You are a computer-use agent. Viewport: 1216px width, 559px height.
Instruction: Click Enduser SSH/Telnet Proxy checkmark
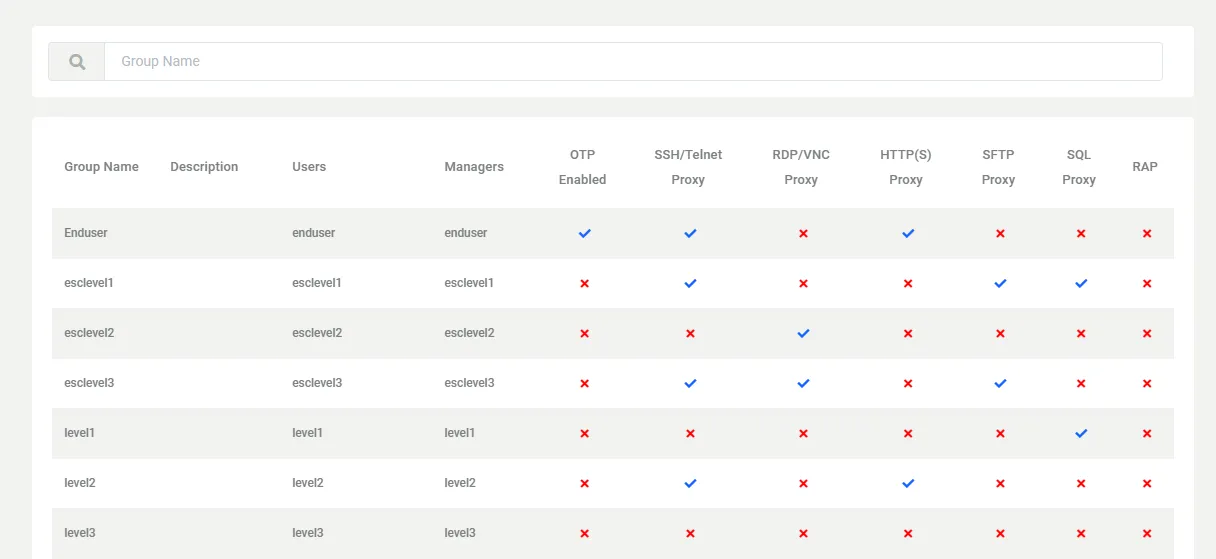(x=690, y=233)
